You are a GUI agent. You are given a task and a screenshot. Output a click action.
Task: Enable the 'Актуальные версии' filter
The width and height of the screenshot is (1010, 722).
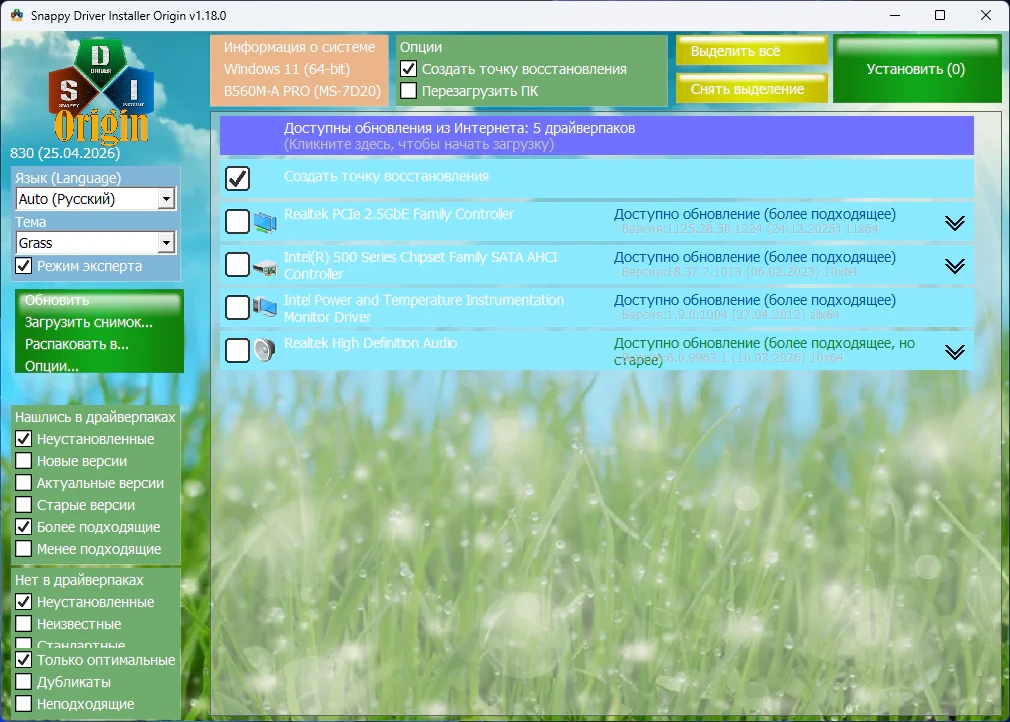tap(23, 482)
